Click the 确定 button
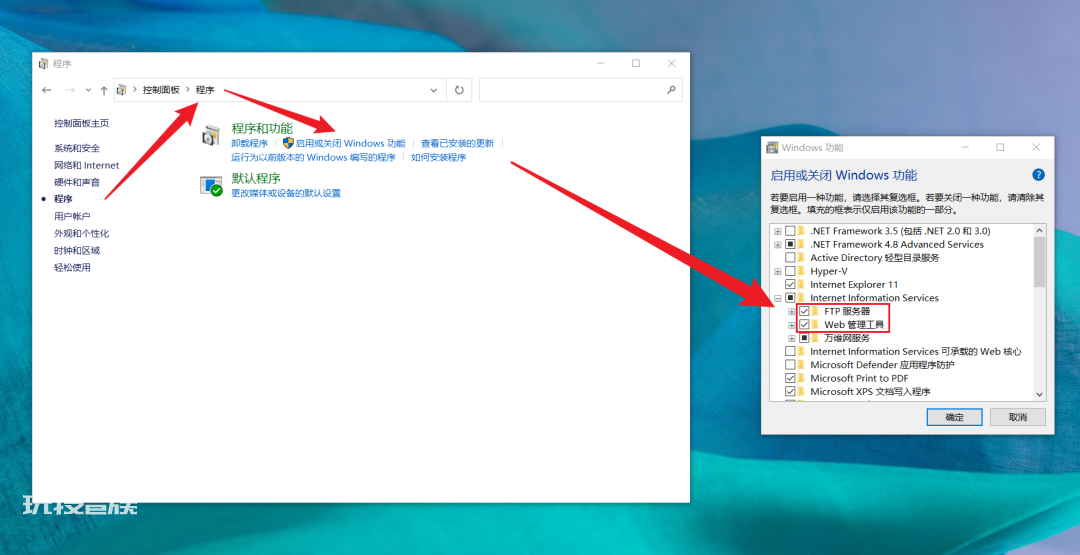 954,417
